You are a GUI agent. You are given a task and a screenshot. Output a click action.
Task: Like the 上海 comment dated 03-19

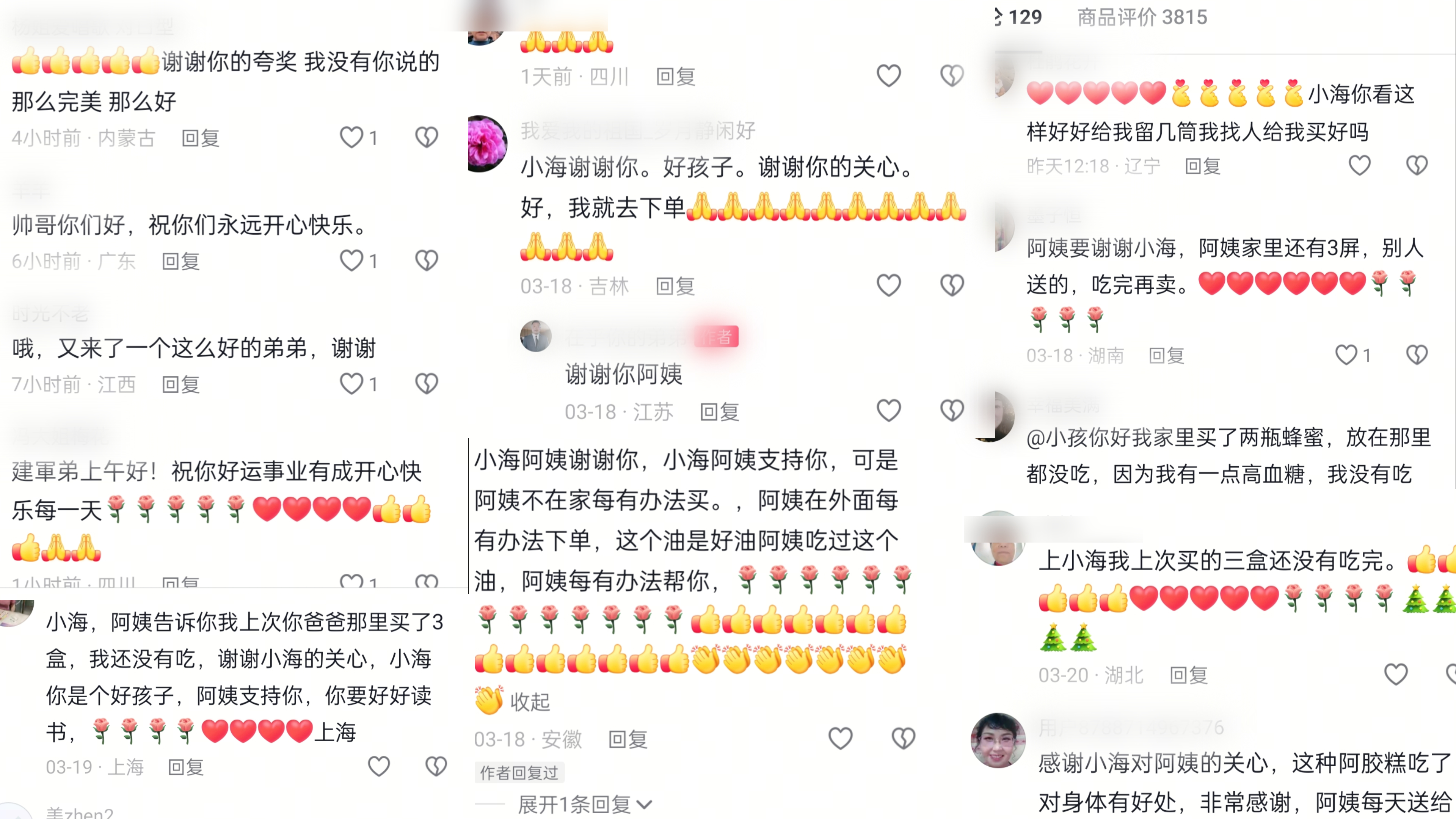(379, 766)
